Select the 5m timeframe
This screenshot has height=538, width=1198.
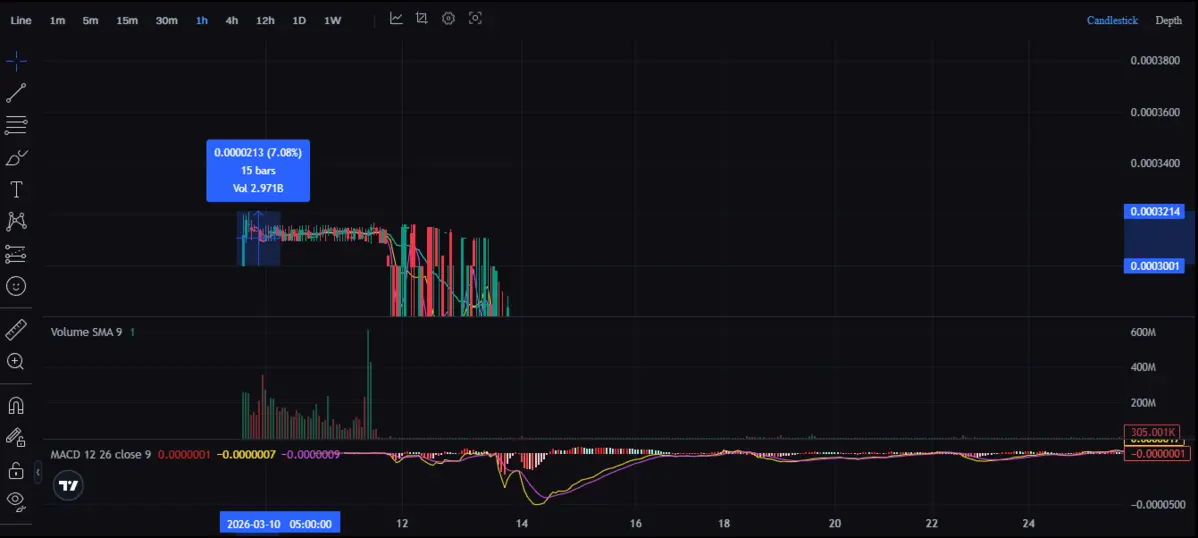pos(90,21)
